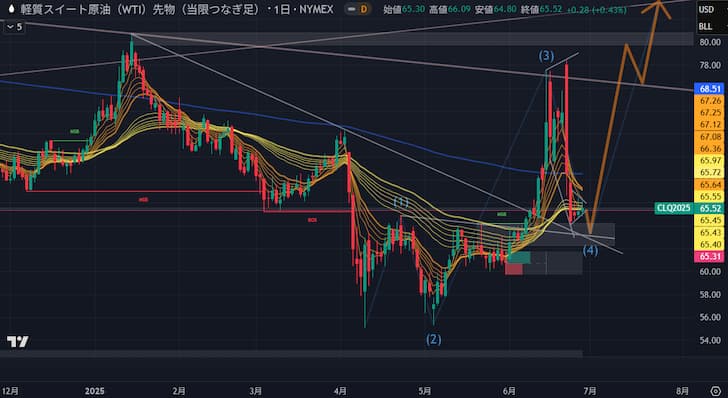The height and width of the screenshot is (398, 728).
Task: Click the 65.64 price label
Action: point(710,184)
